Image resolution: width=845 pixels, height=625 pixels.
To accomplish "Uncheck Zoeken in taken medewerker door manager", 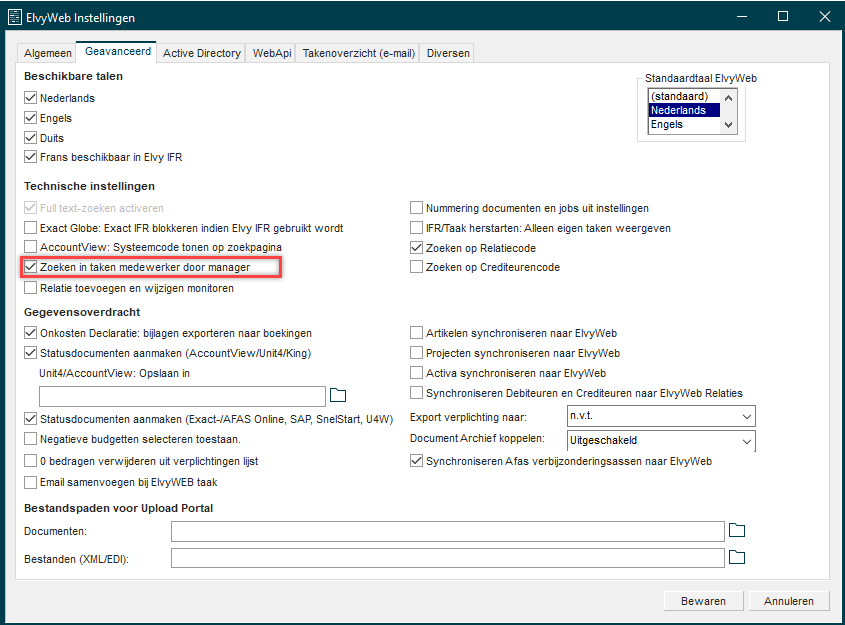I will [31, 267].
